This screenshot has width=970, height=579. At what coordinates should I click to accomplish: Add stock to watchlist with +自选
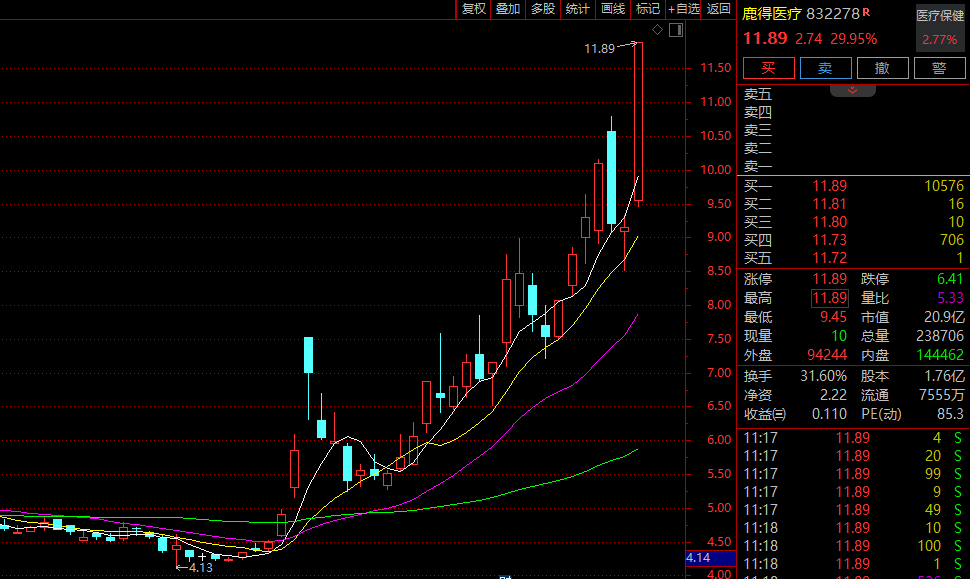[685, 9]
